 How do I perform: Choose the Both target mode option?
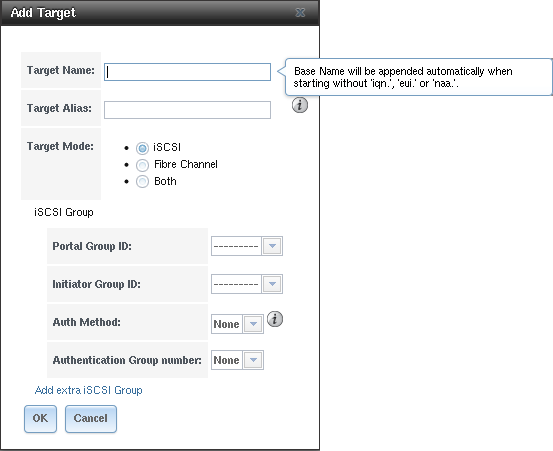142,182
